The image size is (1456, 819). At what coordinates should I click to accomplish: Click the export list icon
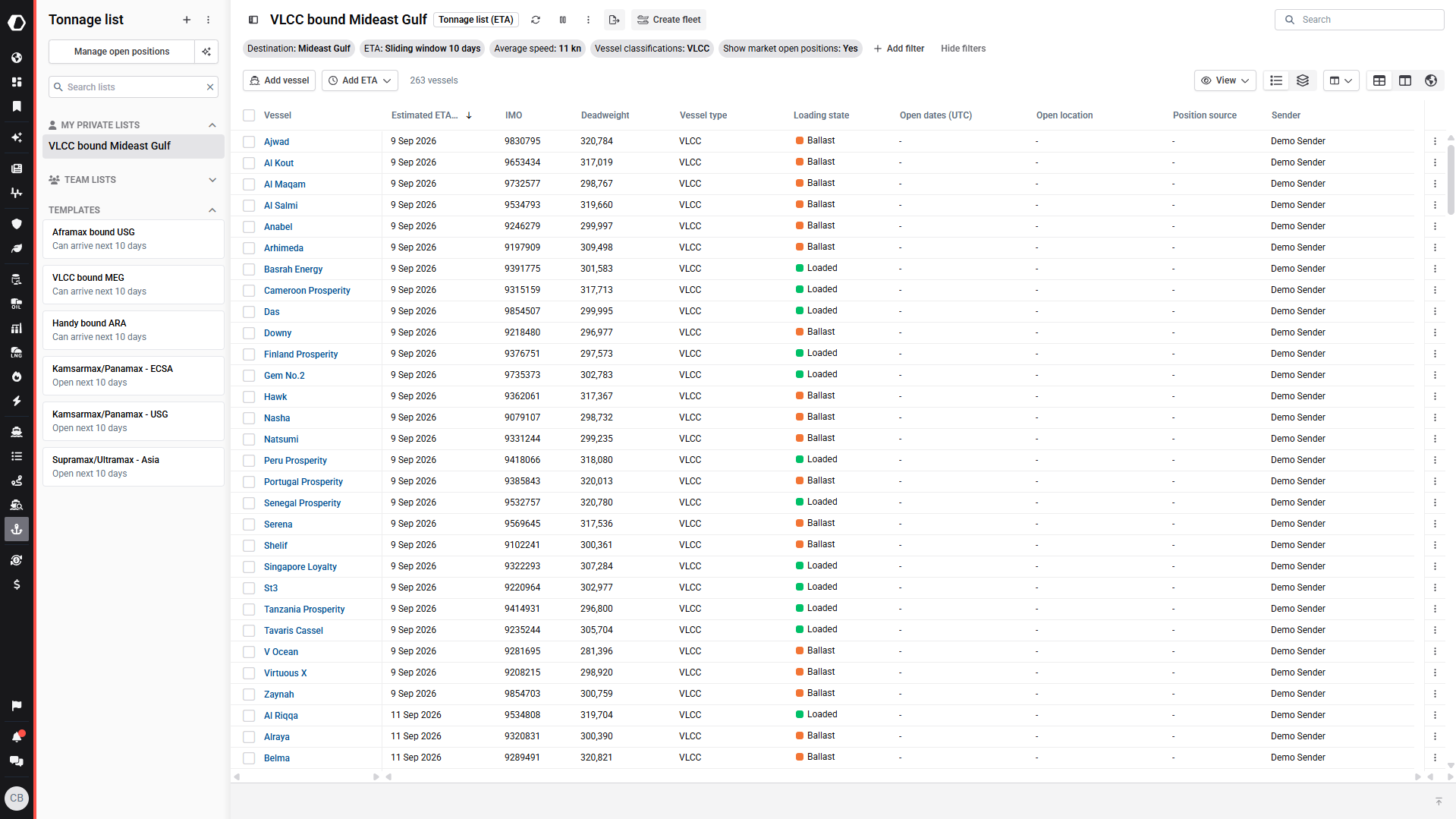[x=615, y=20]
